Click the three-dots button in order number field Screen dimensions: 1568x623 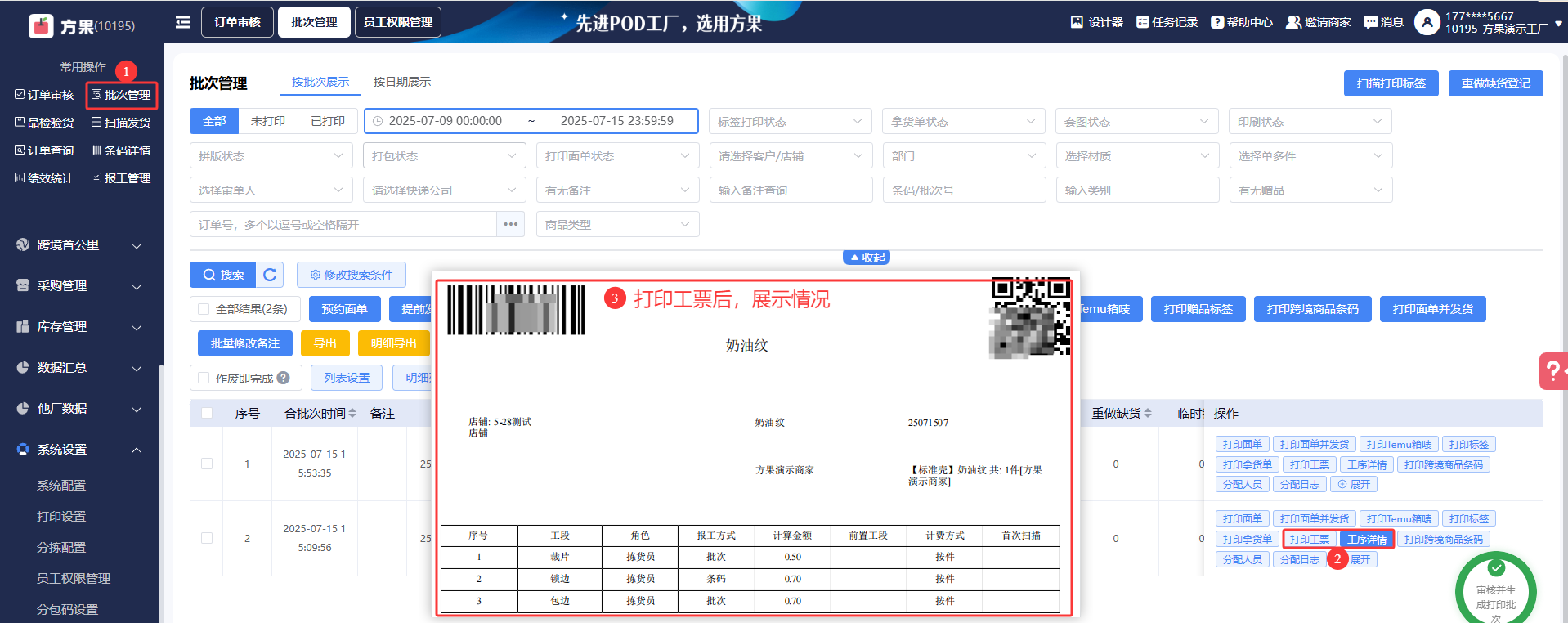click(x=511, y=224)
